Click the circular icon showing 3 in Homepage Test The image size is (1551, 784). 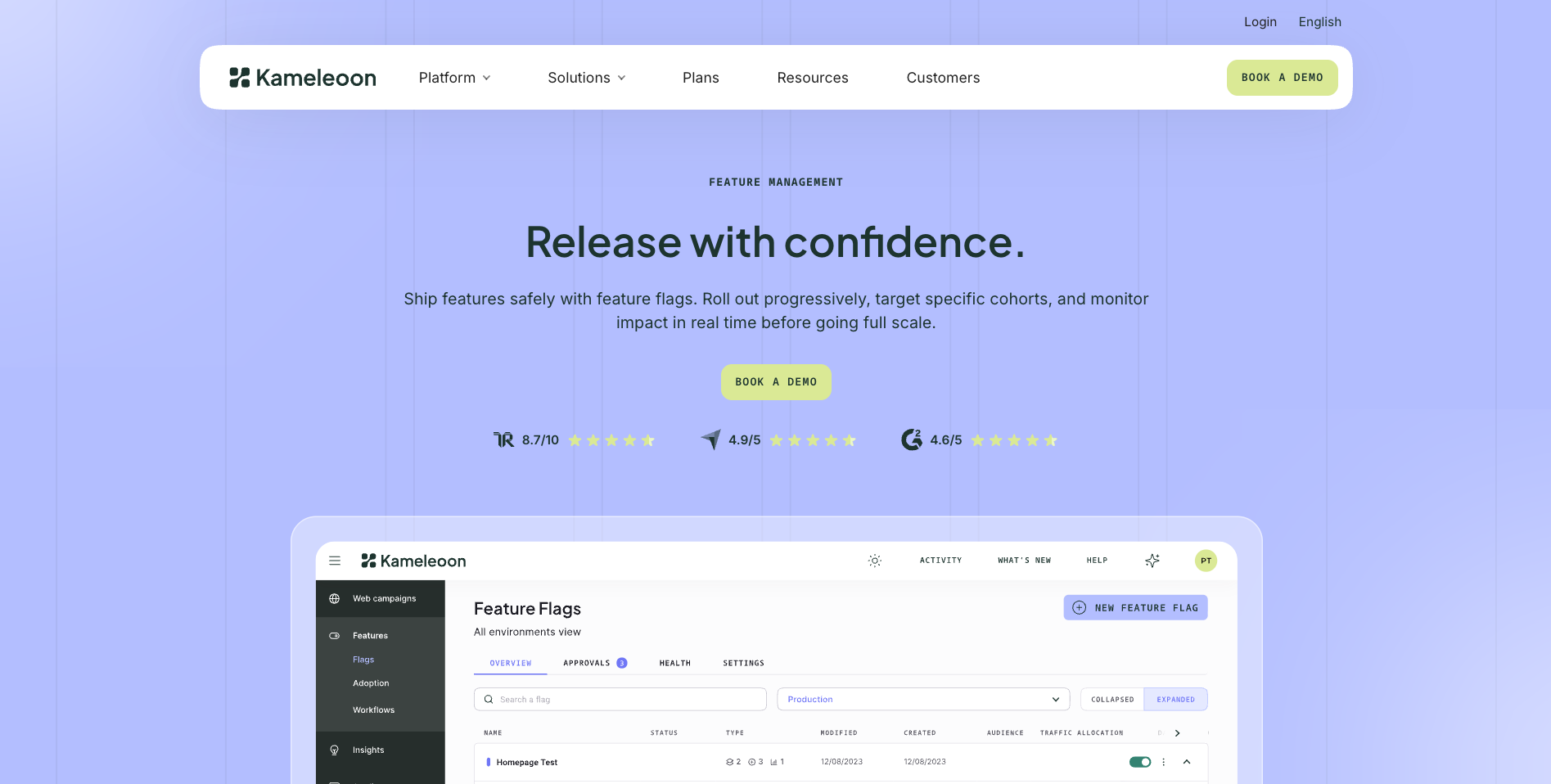coord(751,762)
